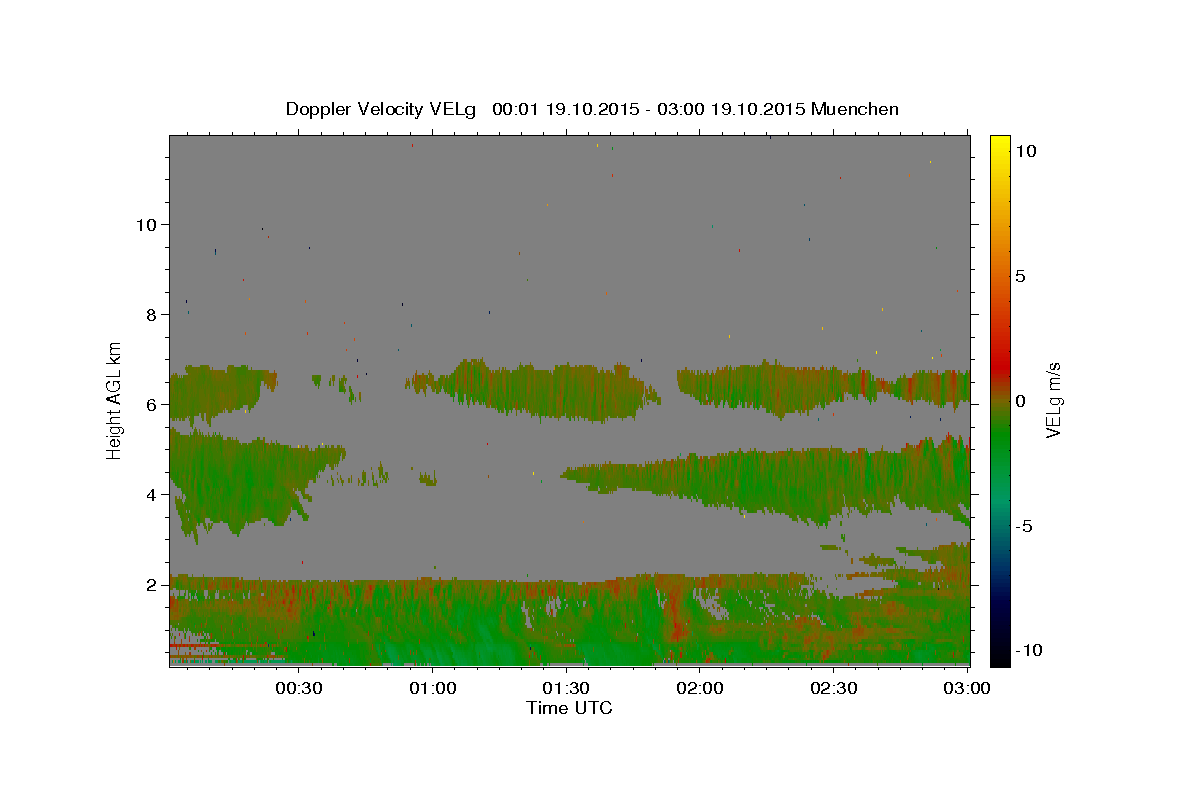Click the colorbar value 5
Screen dimensions: 1200x800
[1021, 277]
